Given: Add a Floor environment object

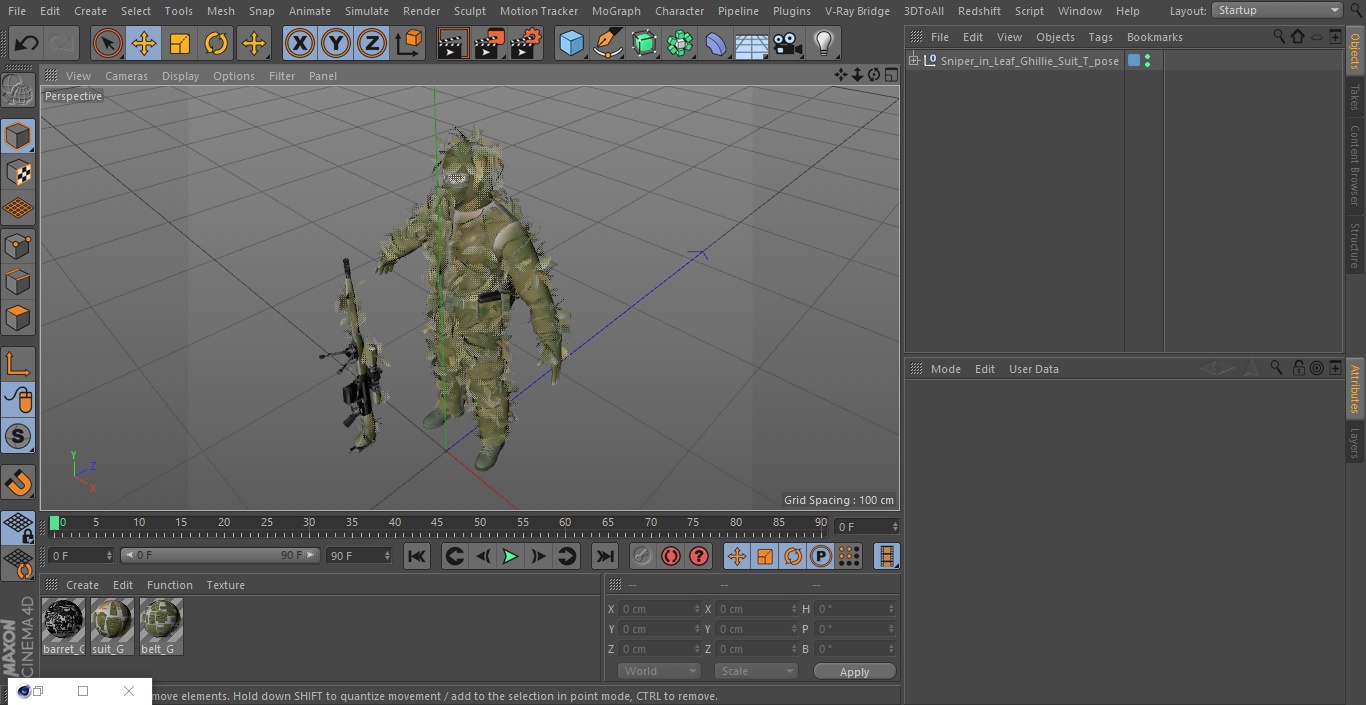Looking at the screenshot, I should tap(752, 44).
